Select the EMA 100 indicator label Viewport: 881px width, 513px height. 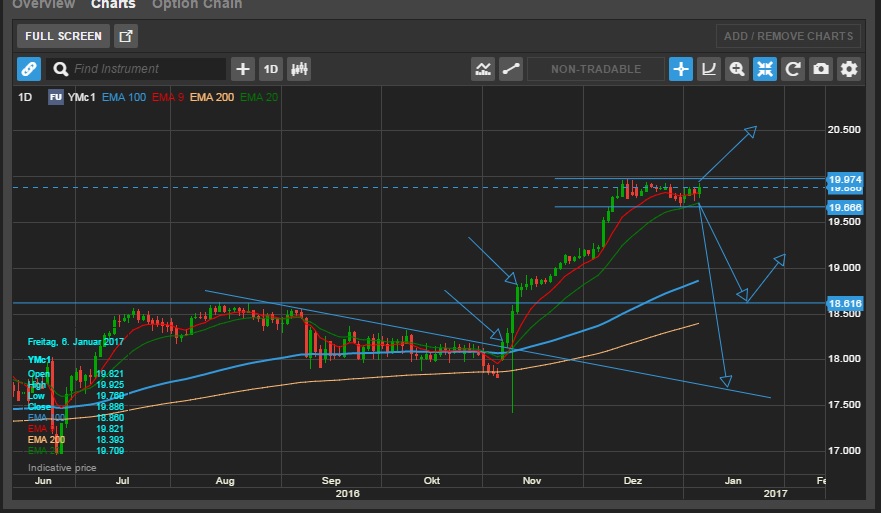124,97
